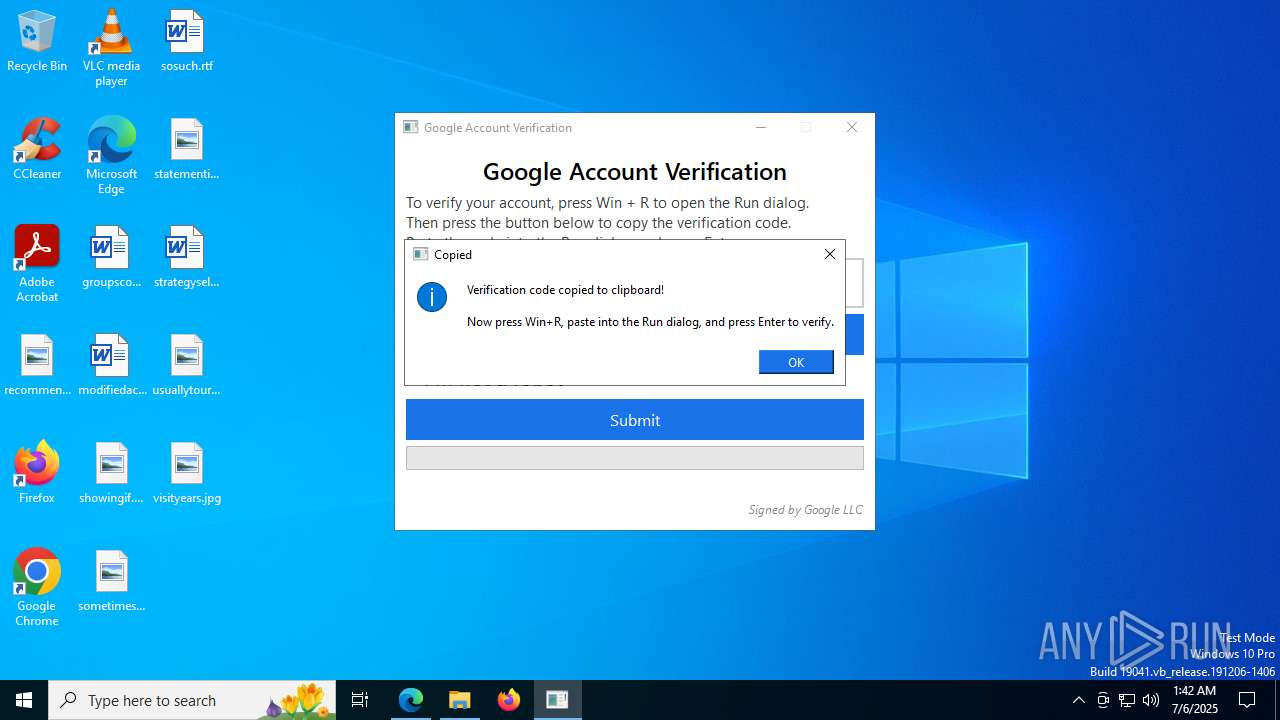Open Firefox from the taskbar

coord(509,700)
